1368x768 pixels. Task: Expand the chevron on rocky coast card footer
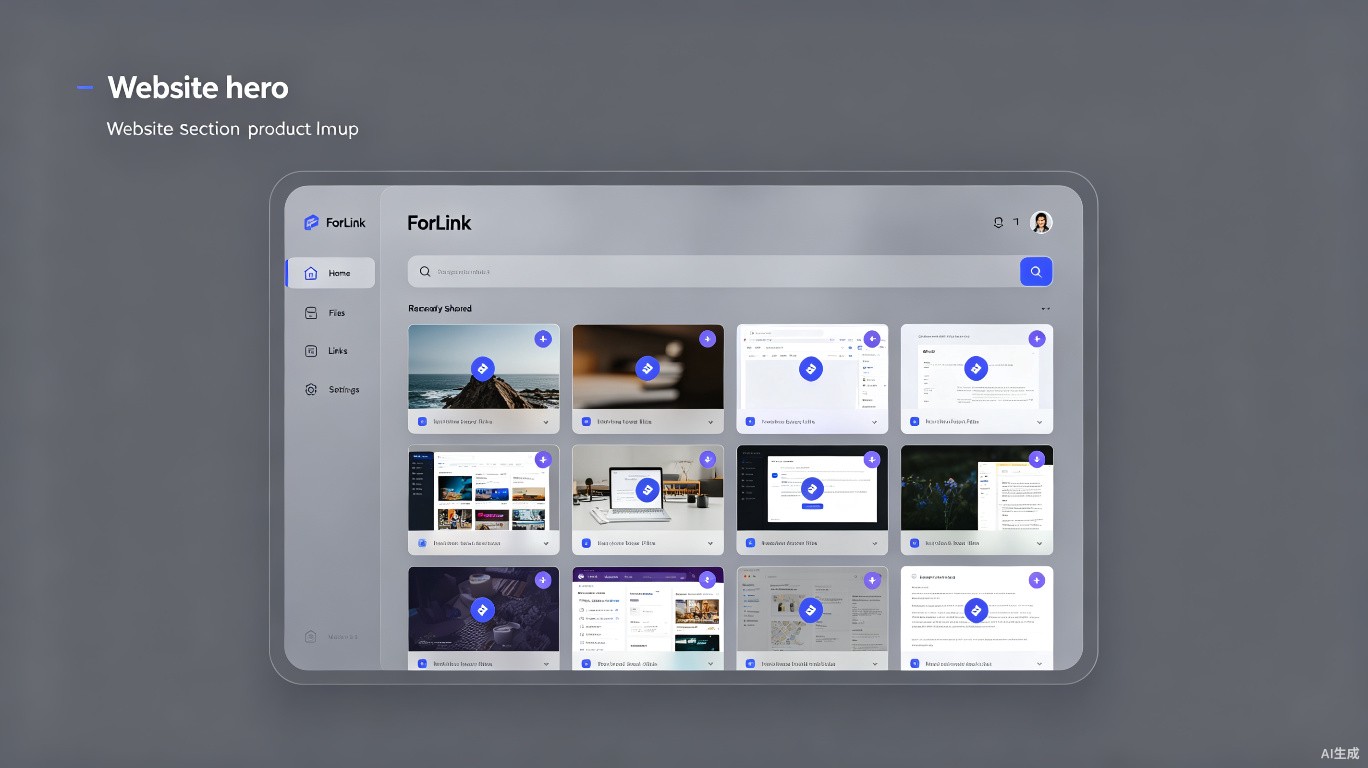click(x=546, y=422)
